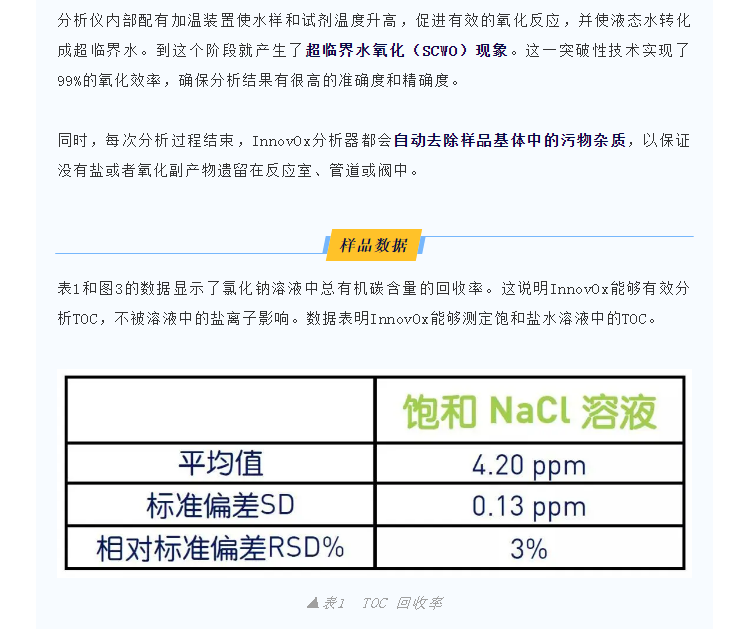
Task: Click the 0.13 ppm value cell
Action: point(529,506)
